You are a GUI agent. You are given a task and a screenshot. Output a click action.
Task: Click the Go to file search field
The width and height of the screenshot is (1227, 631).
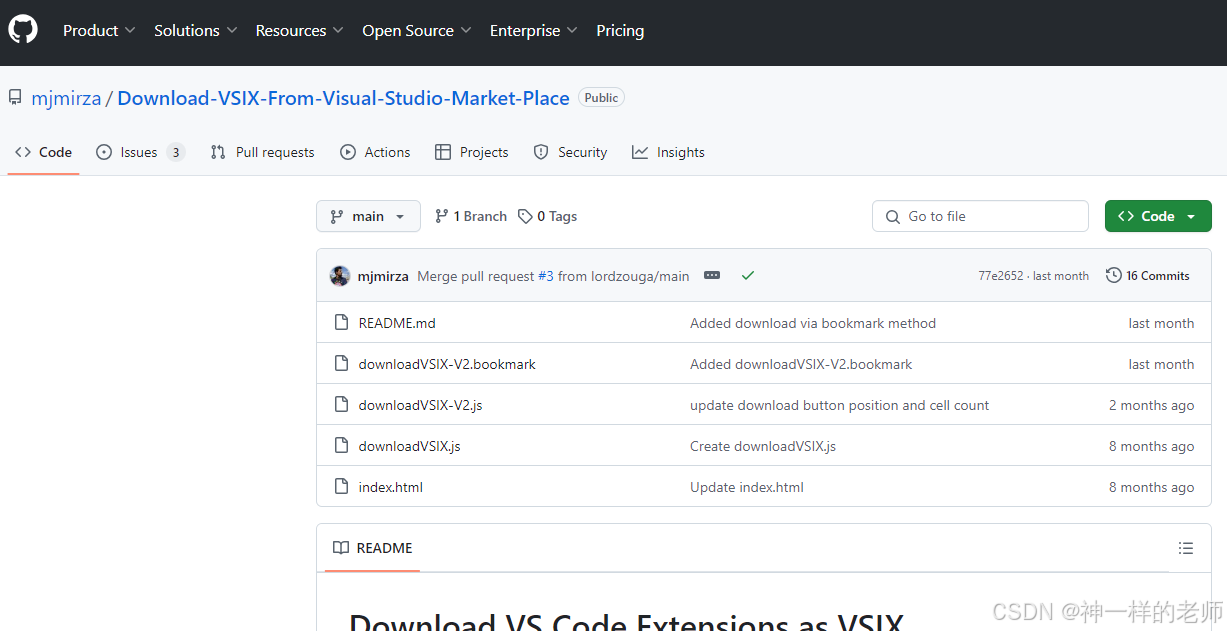[980, 216]
